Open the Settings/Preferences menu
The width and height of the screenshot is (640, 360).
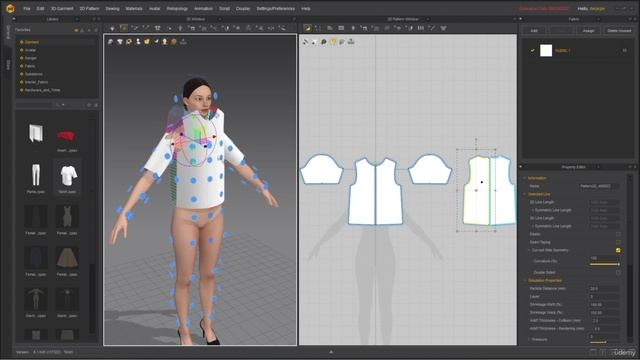coord(276,9)
